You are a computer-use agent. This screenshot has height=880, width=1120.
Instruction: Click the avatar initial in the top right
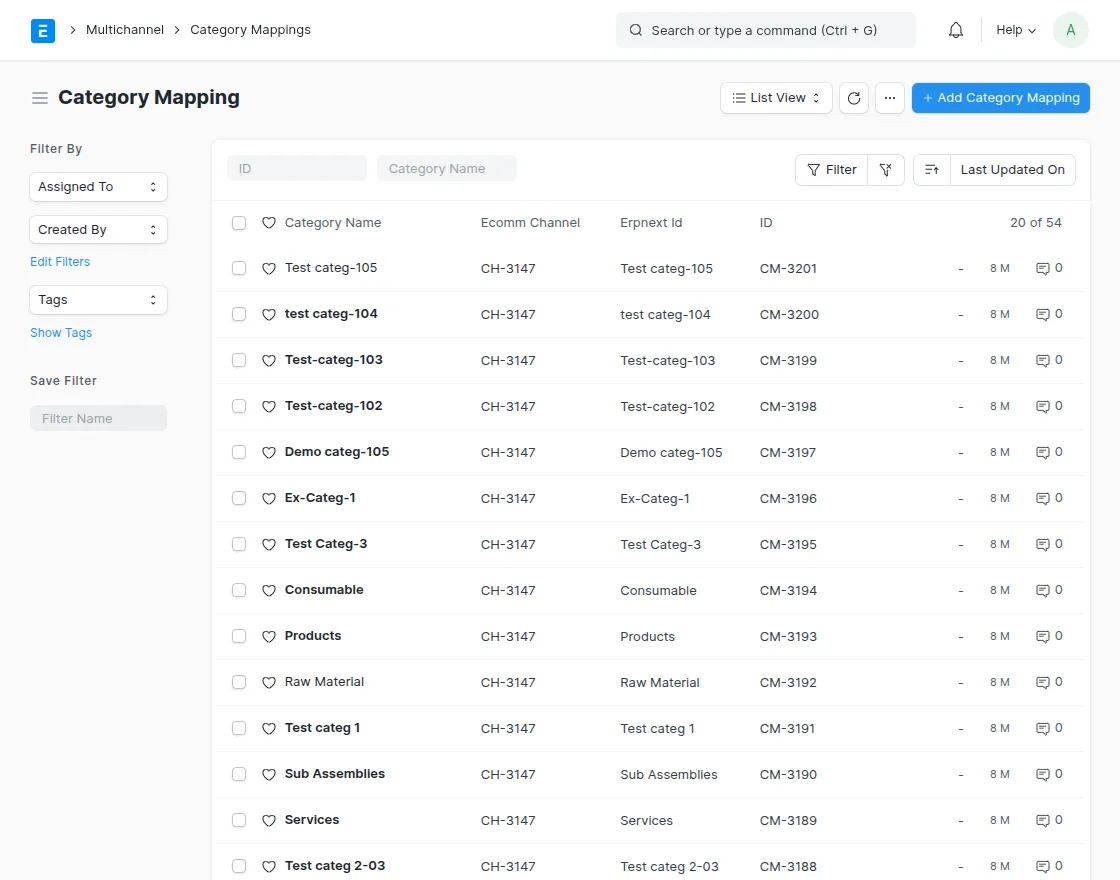[1070, 30]
